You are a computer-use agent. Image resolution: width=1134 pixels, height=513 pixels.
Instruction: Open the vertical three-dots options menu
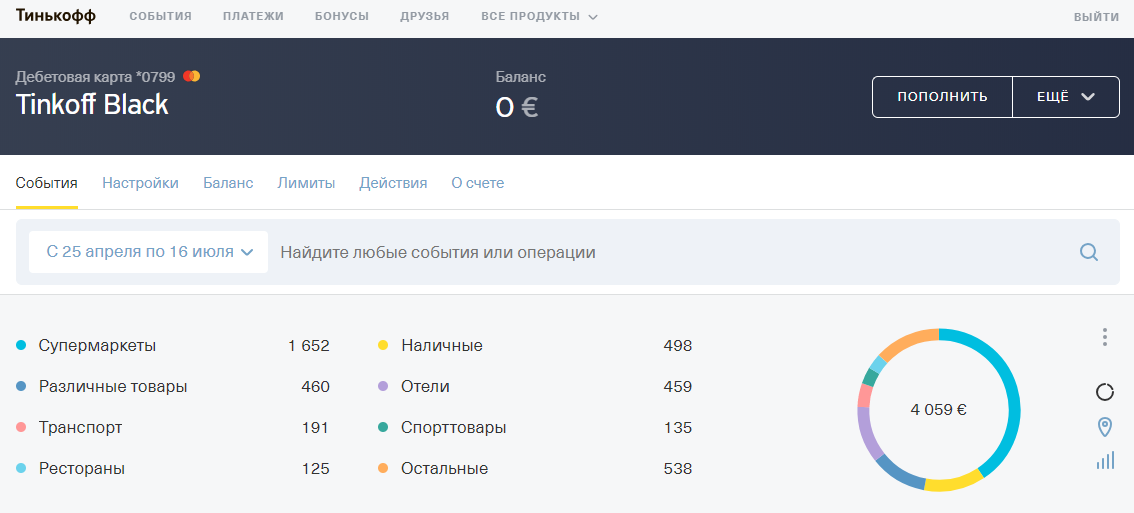point(1104,337)
